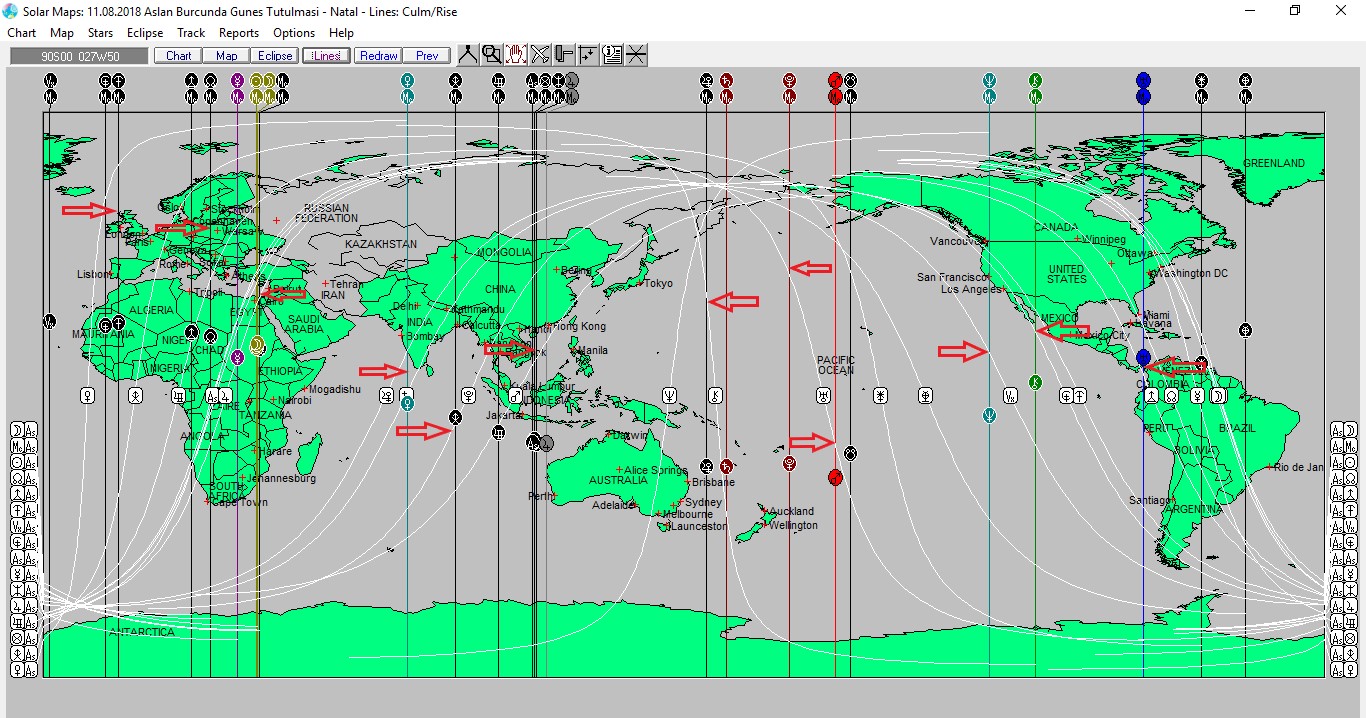Open the Chart menu
The height and width of the screenshot is (718, 1366).
click(x=22, y=33)
